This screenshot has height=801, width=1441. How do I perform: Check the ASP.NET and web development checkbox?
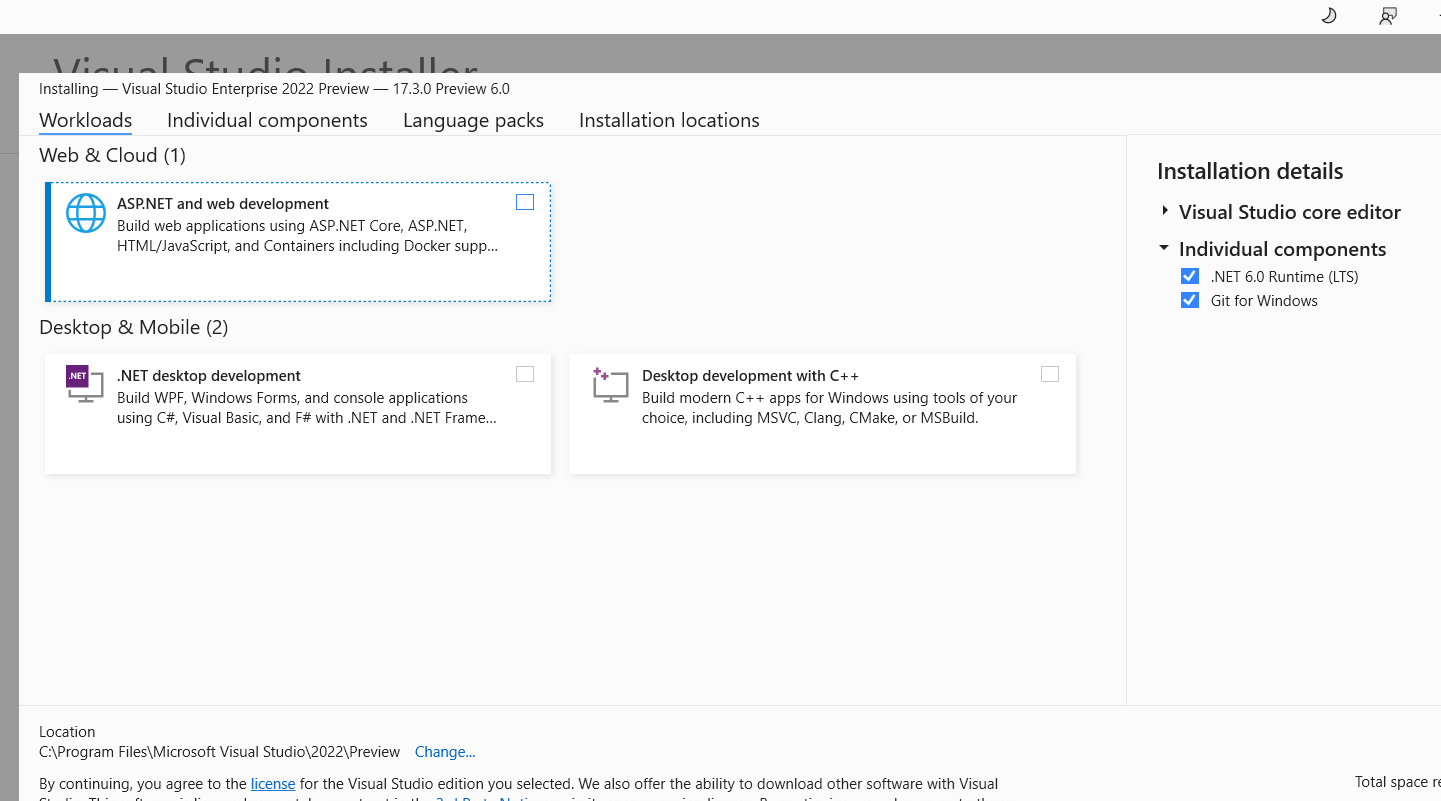pos(525,201)
